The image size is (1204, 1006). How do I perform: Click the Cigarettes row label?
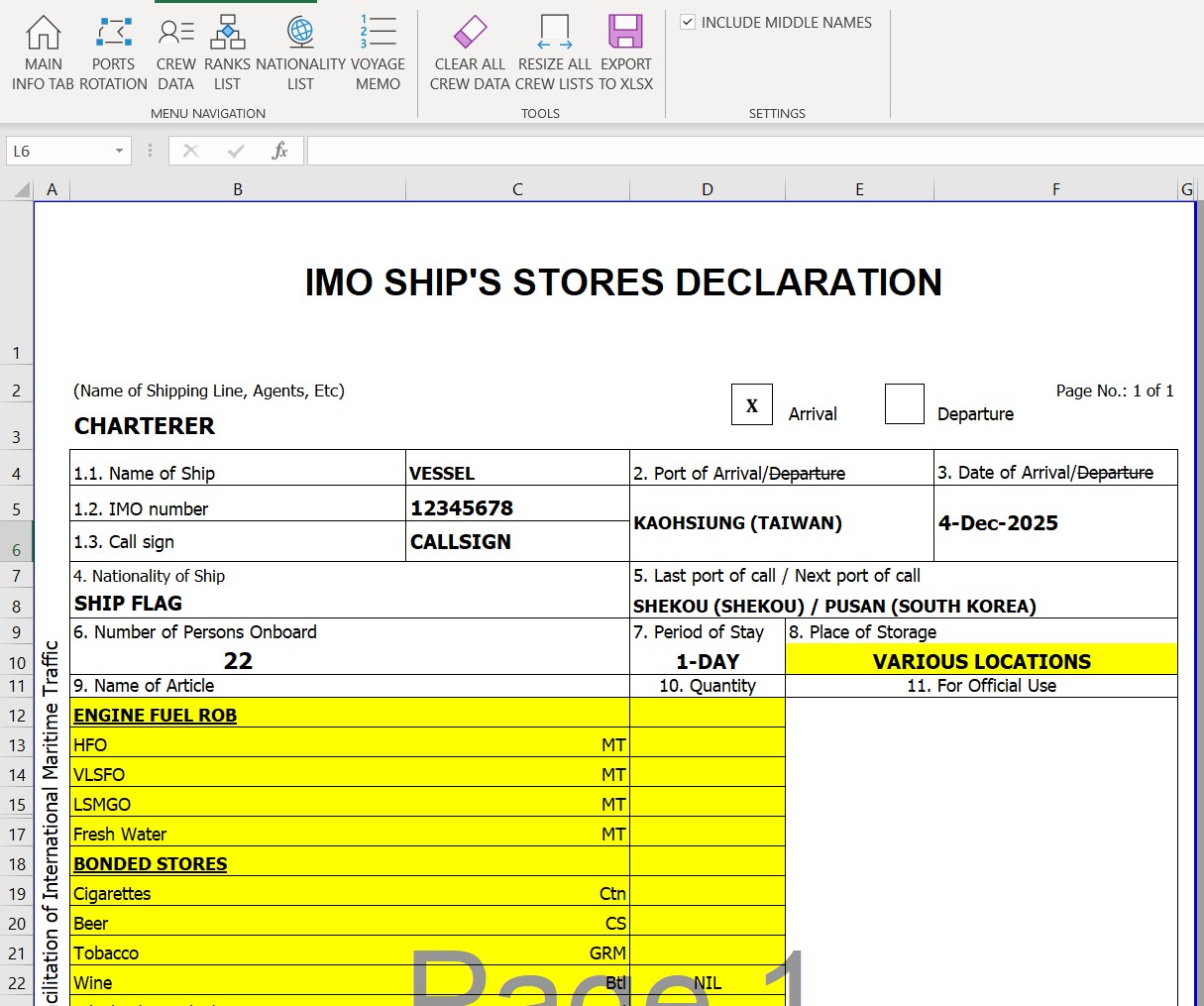112,893
